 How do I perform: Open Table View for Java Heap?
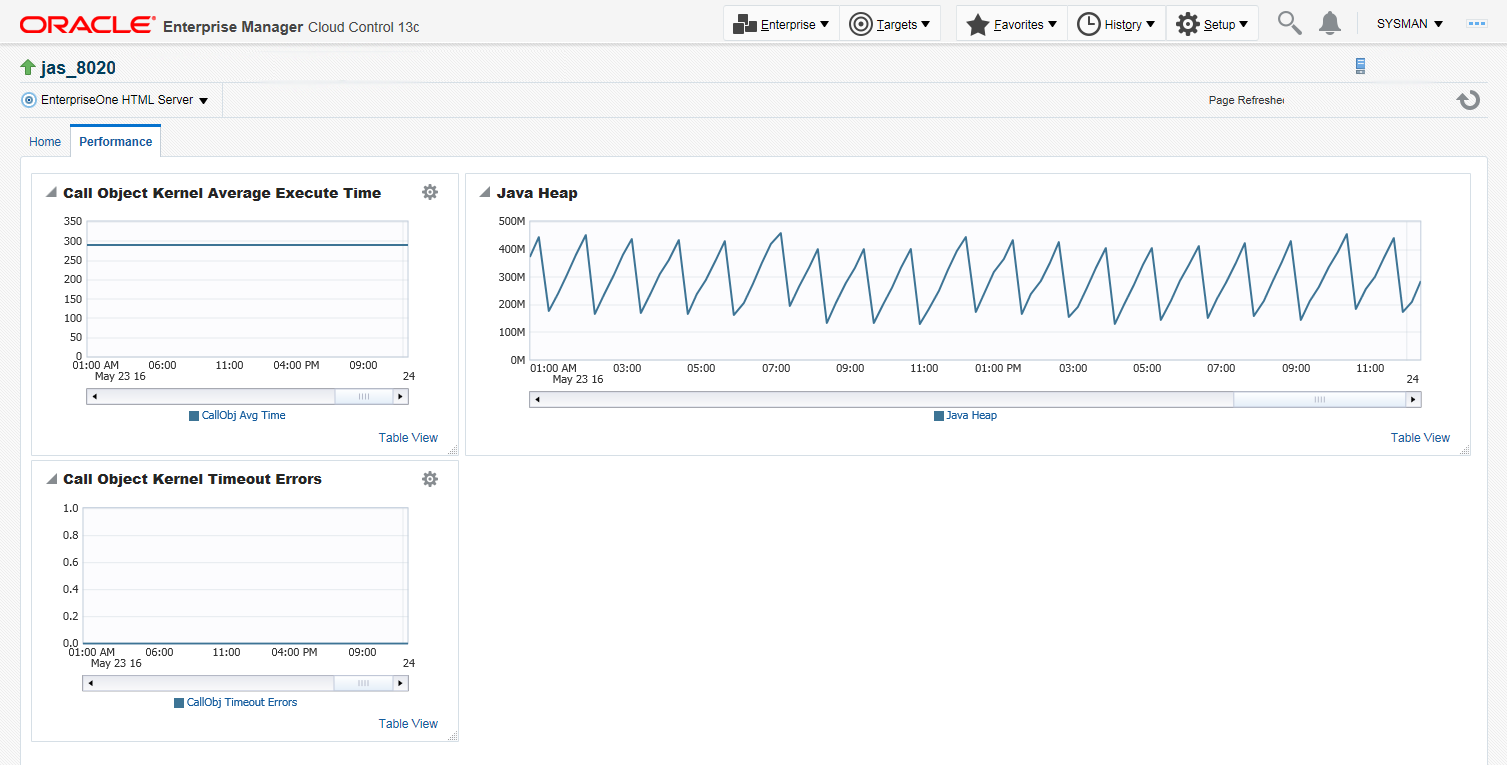(x=1420, y=438)
